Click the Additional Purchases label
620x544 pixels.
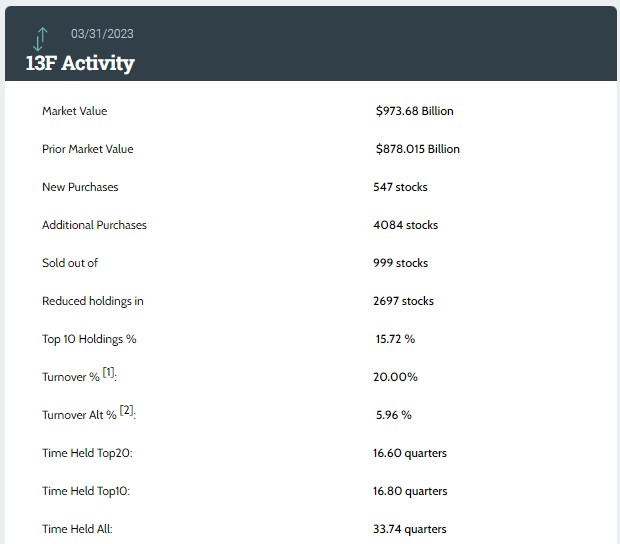point(94,225)
